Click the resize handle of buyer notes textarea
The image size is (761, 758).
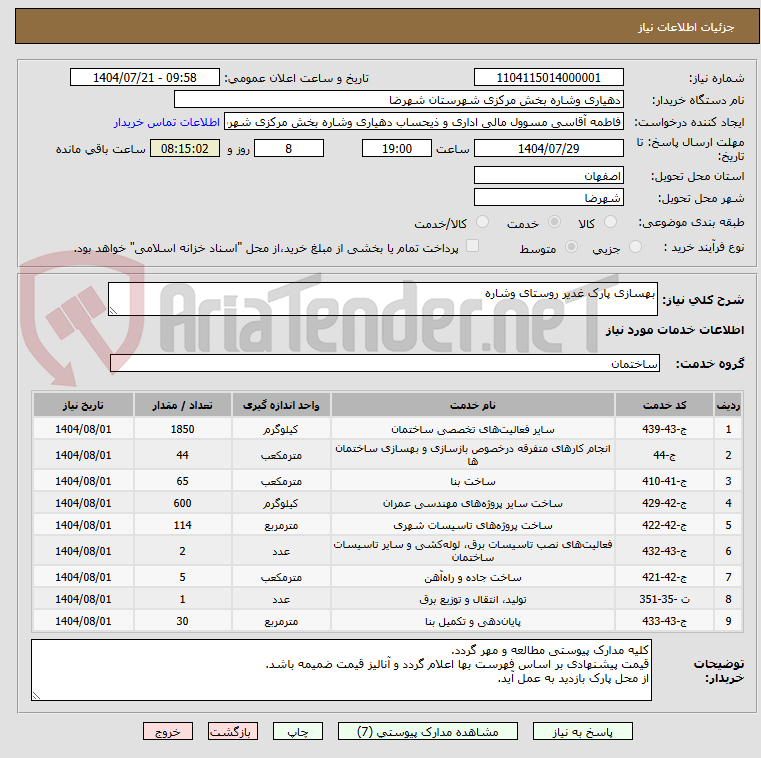pos(36,695)
